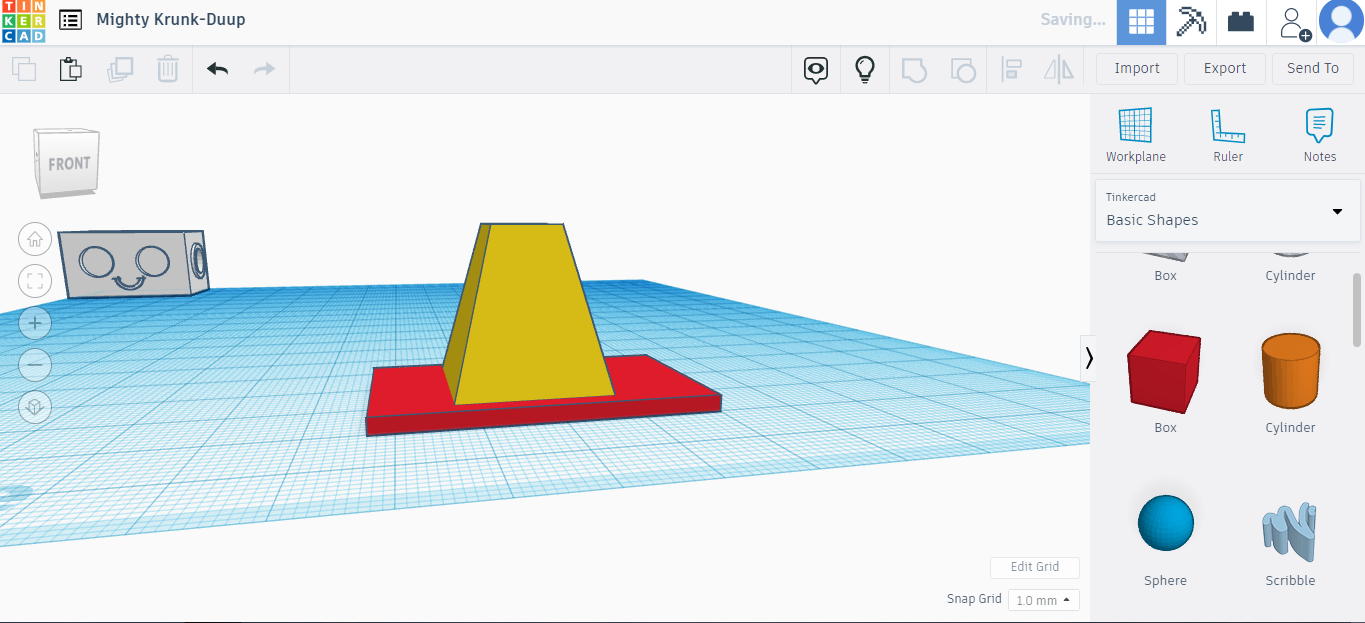
Task: Click the Fit all in view button
Action: pos(35,280)
